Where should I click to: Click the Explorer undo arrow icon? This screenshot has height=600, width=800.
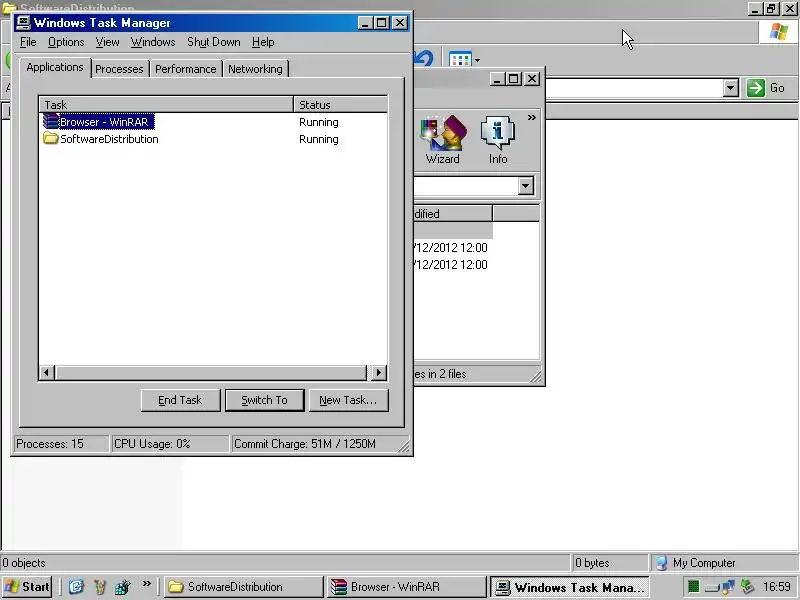[423, 59]
